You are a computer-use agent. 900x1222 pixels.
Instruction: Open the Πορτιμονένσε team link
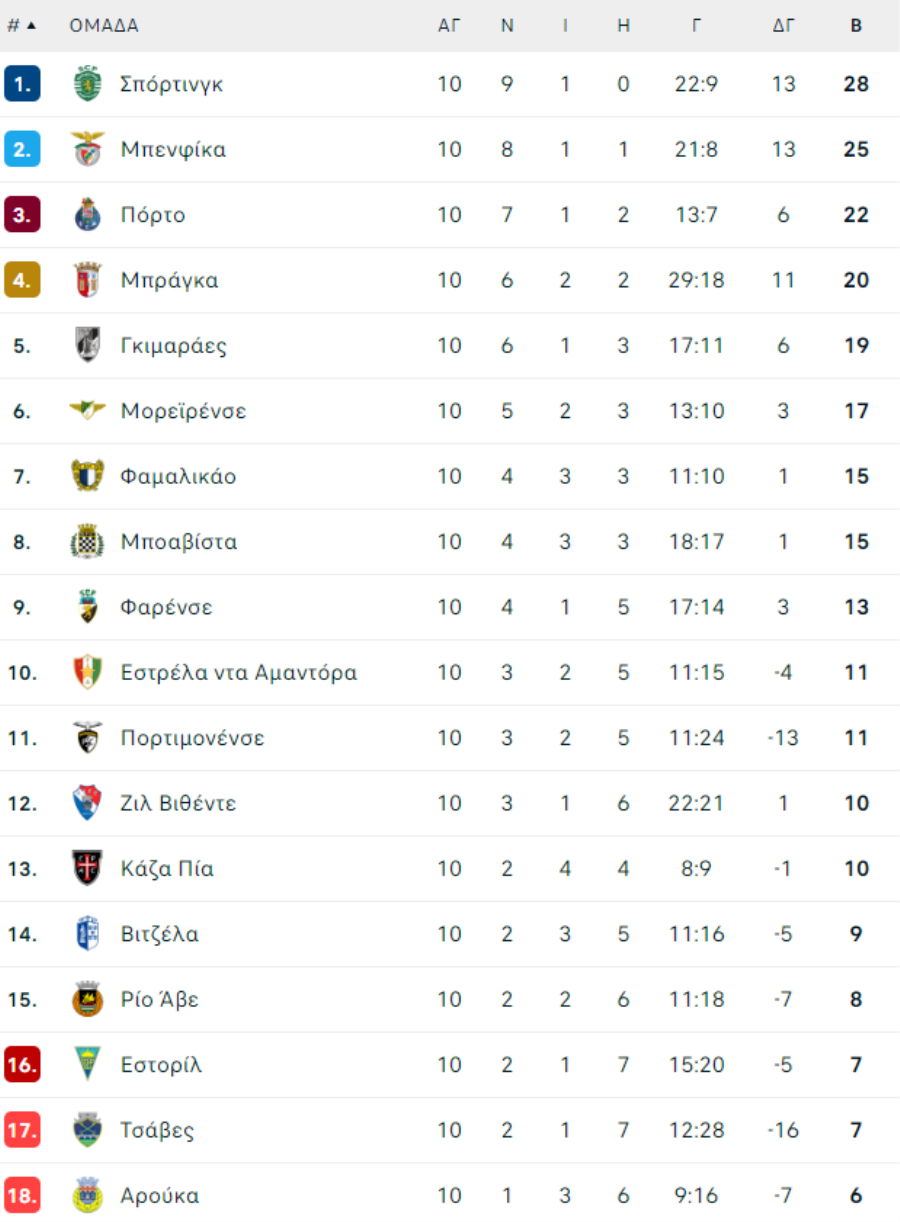point(193,739)
